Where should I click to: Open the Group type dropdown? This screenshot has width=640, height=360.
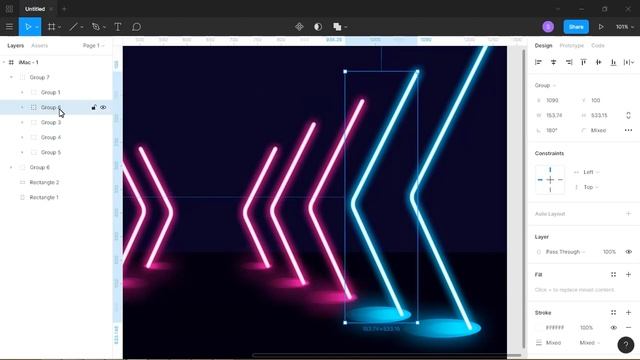coord(545,85)
